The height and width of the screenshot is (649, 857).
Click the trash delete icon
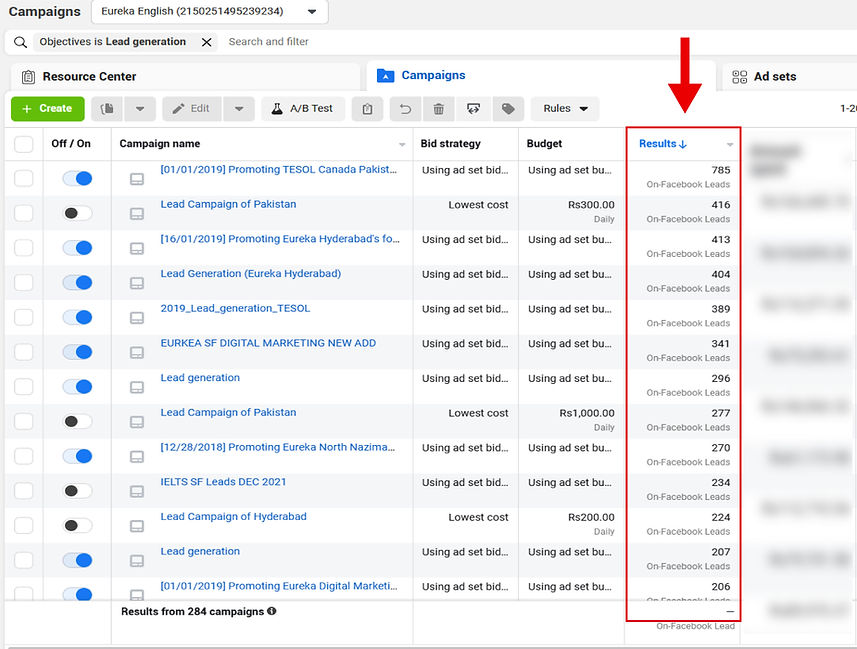tap(438, 109)
